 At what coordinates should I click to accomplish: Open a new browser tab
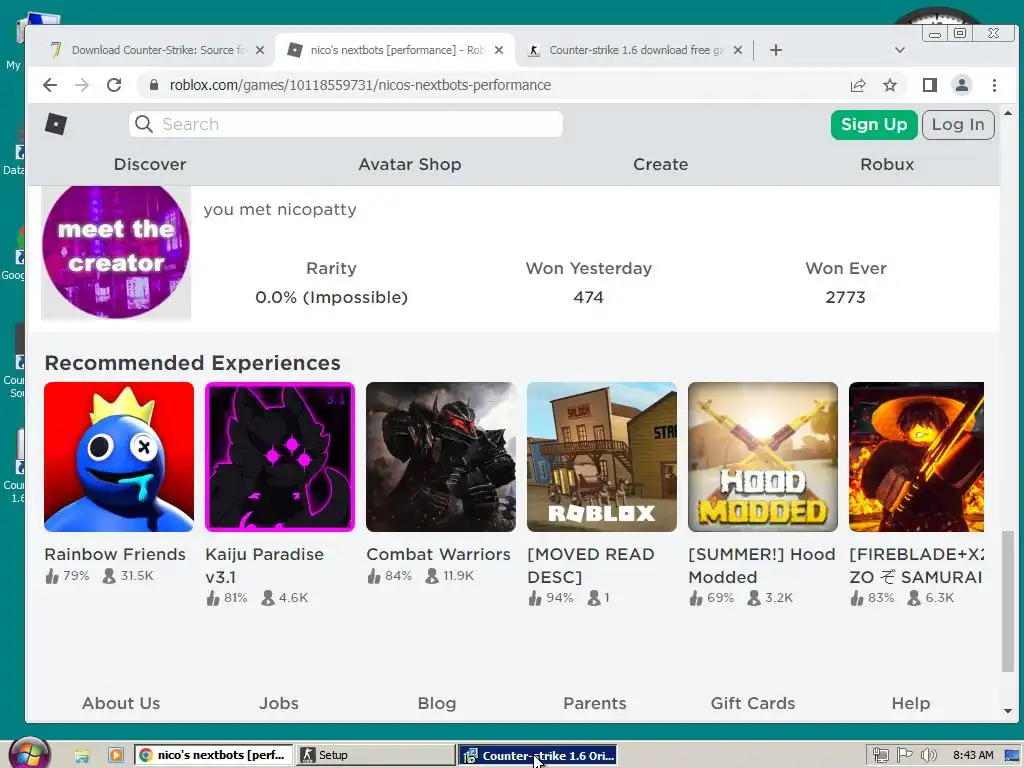click(775, 50)
